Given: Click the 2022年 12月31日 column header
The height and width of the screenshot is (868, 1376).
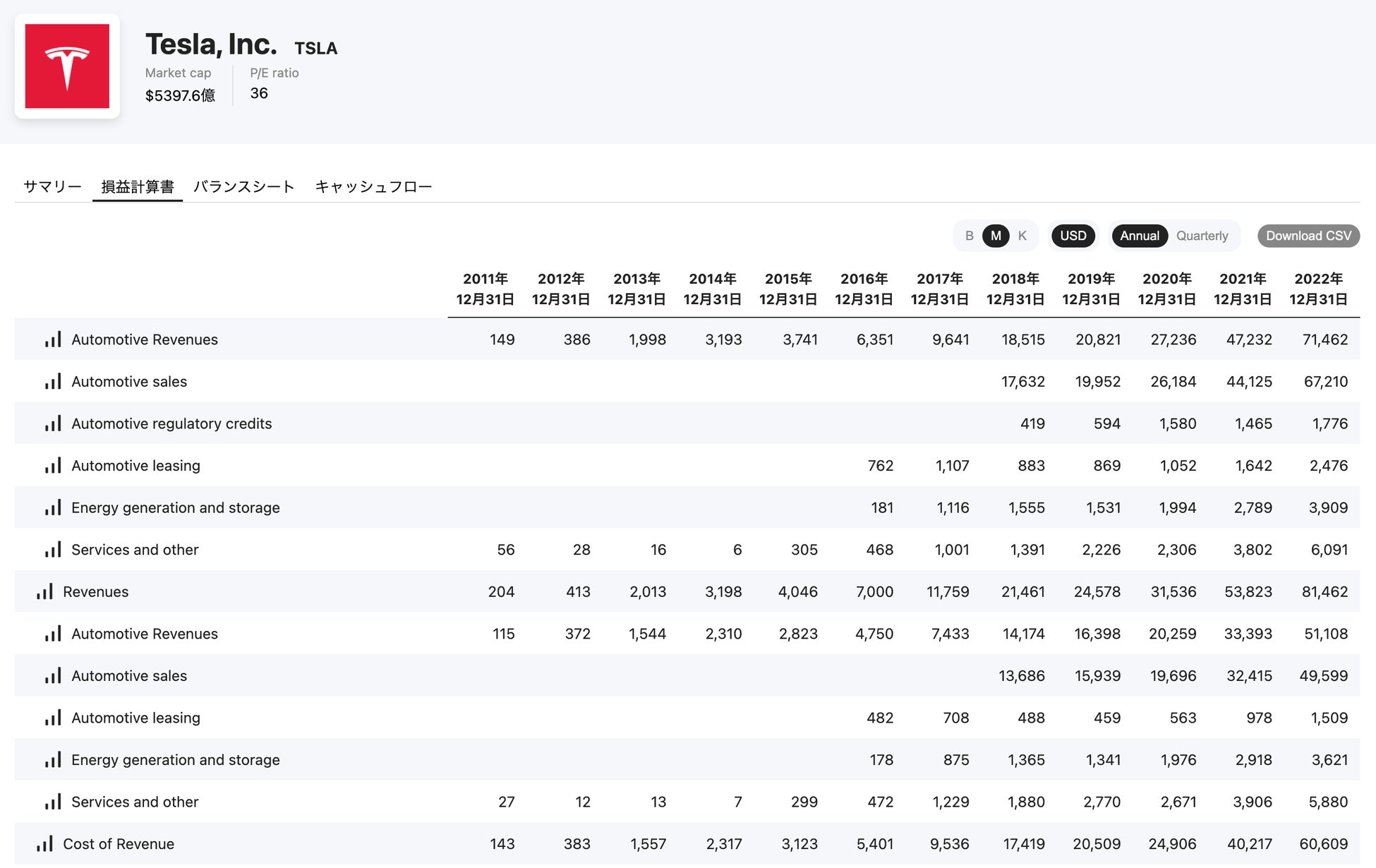Looking at the screenshot, I should [1317, 289].
